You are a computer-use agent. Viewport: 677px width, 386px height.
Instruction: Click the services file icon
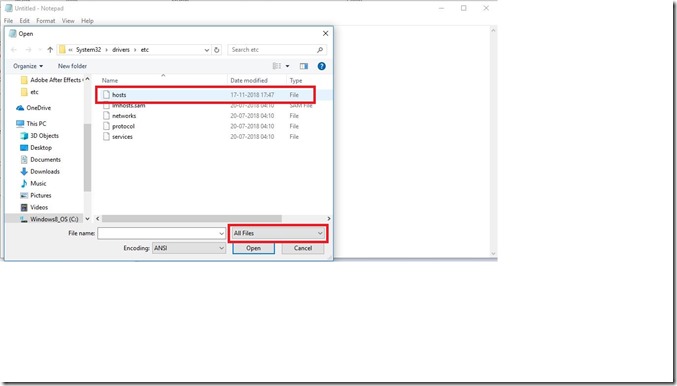click(106, 136)
